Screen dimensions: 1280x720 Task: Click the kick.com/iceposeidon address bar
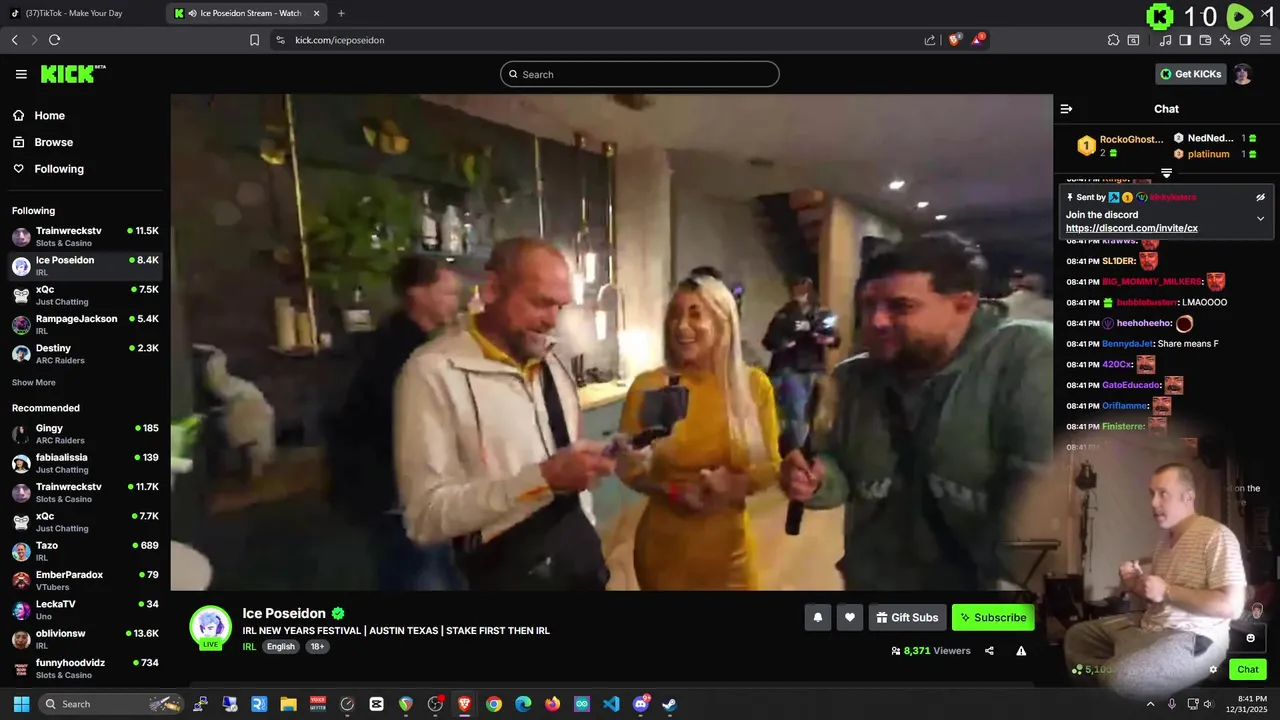pos(600,40)
